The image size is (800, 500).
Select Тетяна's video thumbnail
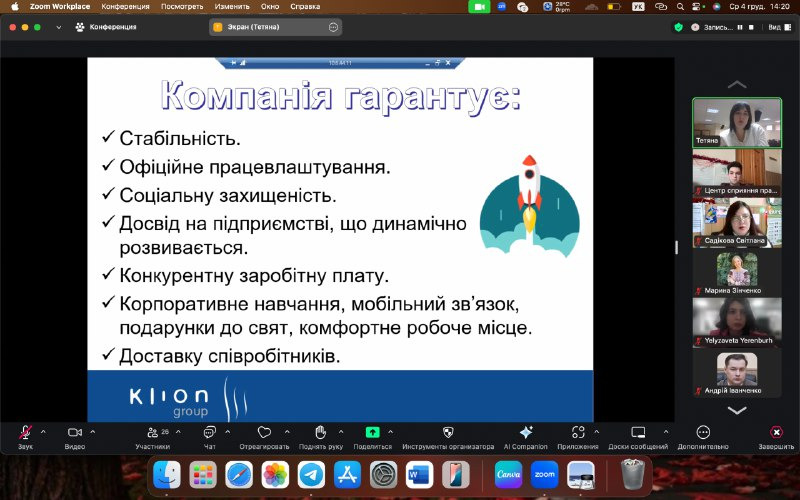tap(737, 122)
